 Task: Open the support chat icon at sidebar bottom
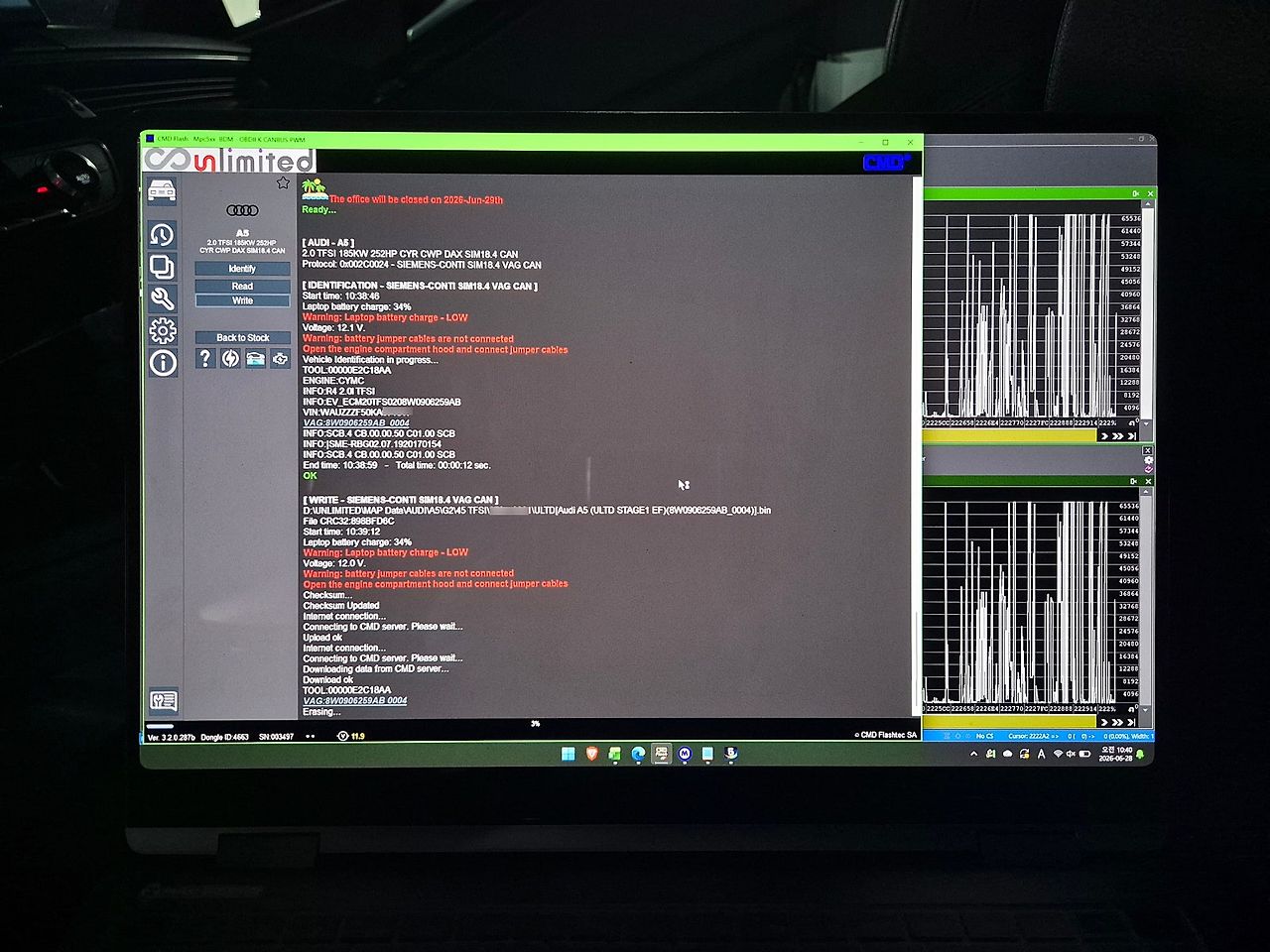(164, 701)
